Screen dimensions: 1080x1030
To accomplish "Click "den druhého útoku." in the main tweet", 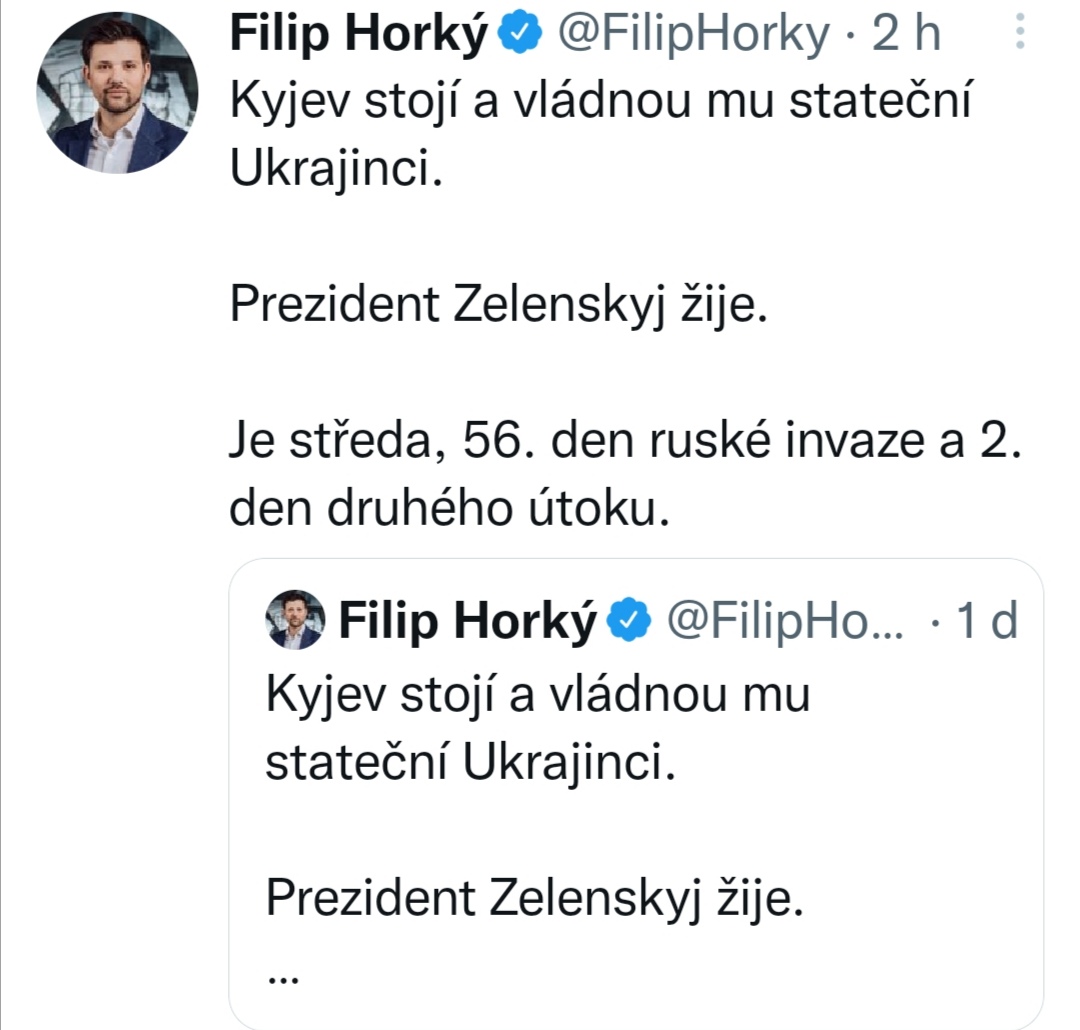I will pos(447,510).
